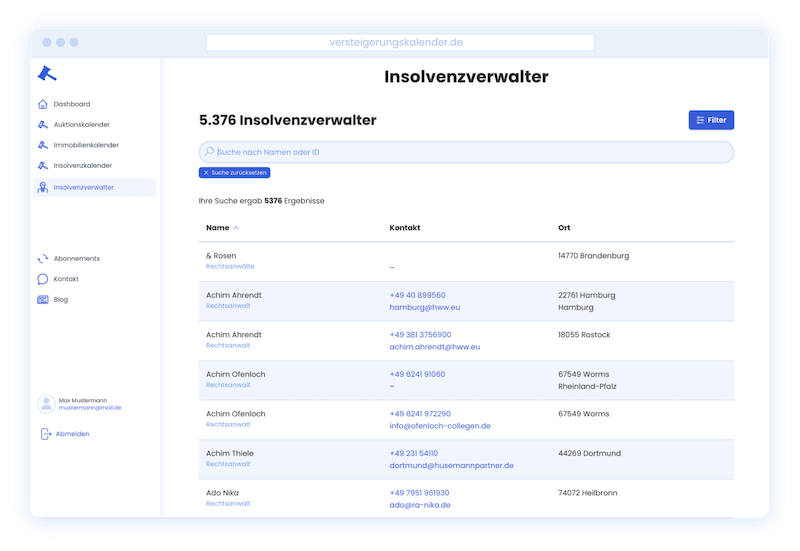The height and width of the screenshot is (551, 800).
Task: Click Max Mustermann user avatar
Action: click(46, 404)
